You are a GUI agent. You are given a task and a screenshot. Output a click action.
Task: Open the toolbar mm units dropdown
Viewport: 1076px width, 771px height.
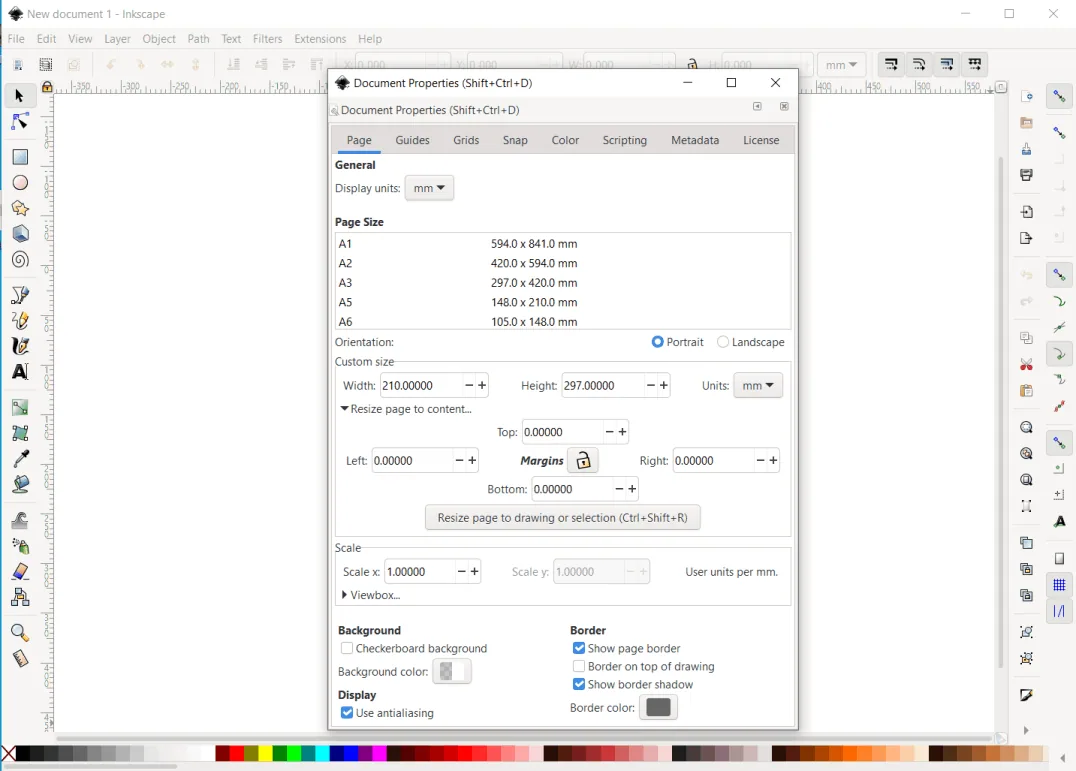point(841,64)
